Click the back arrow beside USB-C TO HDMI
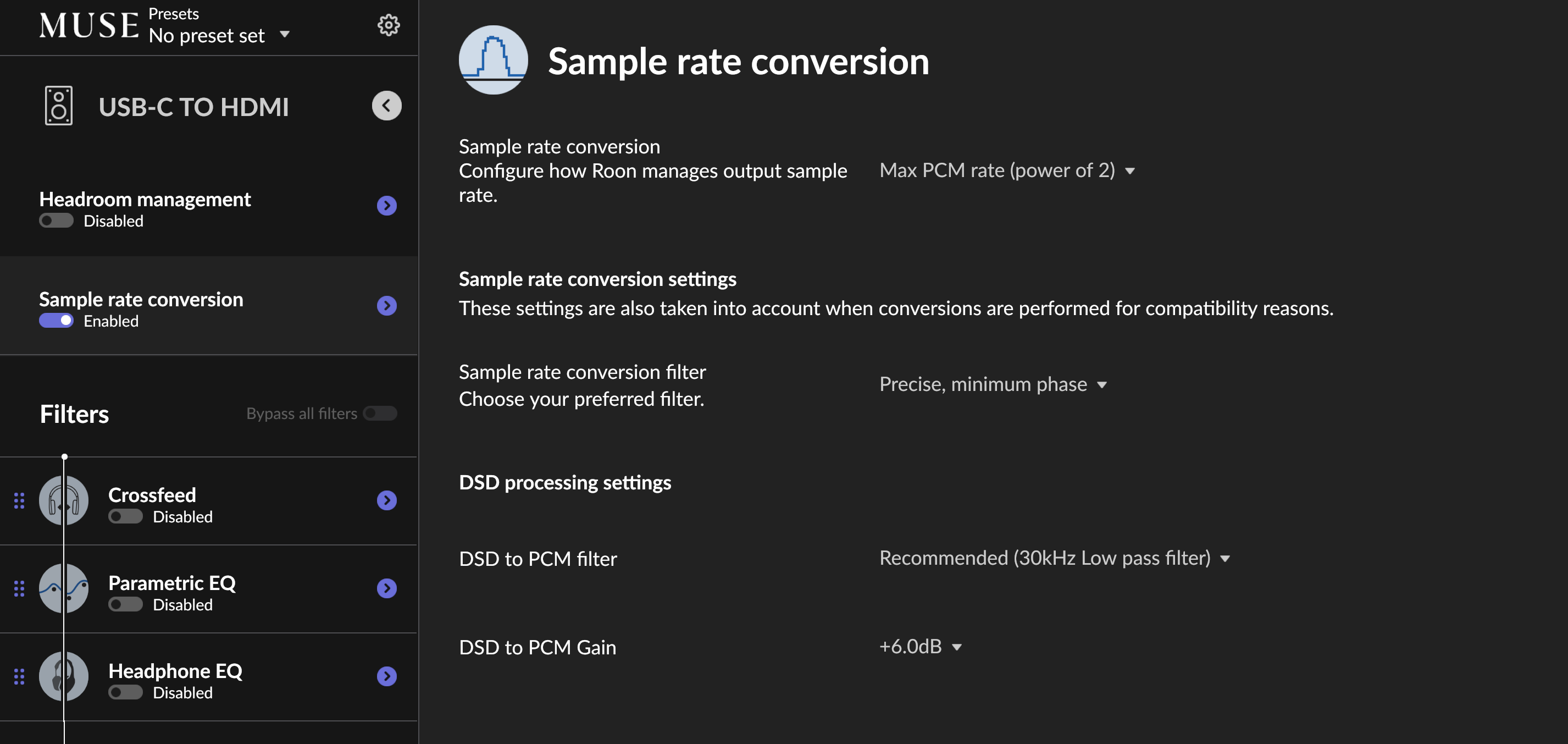Screen dimensions: 1568x744 click(x=386, y=106)
